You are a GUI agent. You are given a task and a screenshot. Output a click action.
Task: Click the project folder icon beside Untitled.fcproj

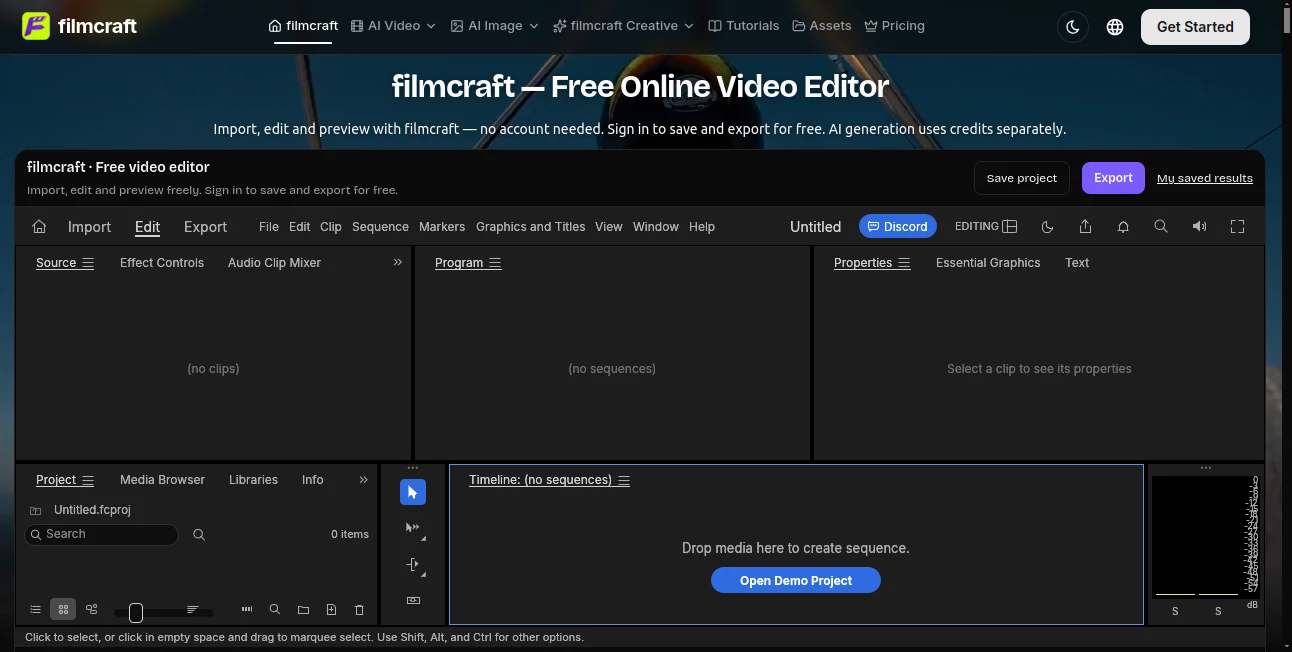[35, 510]
